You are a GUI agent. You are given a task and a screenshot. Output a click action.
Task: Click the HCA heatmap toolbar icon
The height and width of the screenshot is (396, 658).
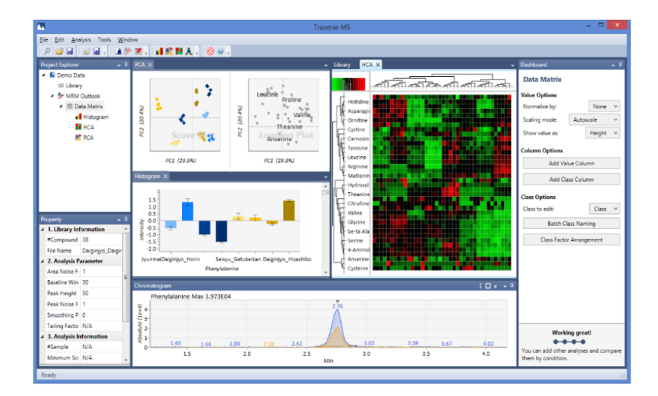tap(179, 51)
